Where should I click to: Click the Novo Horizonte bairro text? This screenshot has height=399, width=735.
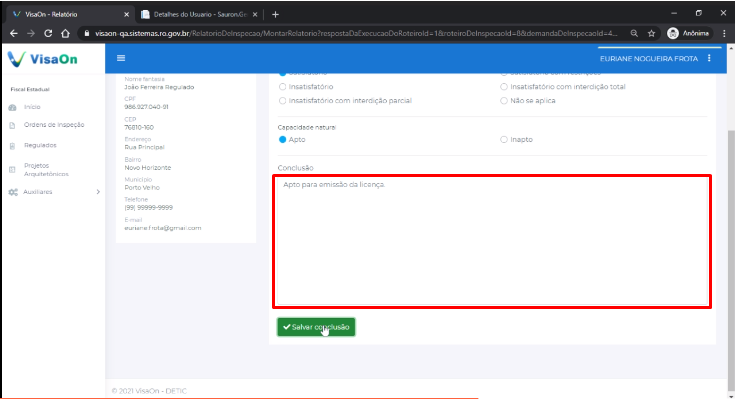pos(148,168)
